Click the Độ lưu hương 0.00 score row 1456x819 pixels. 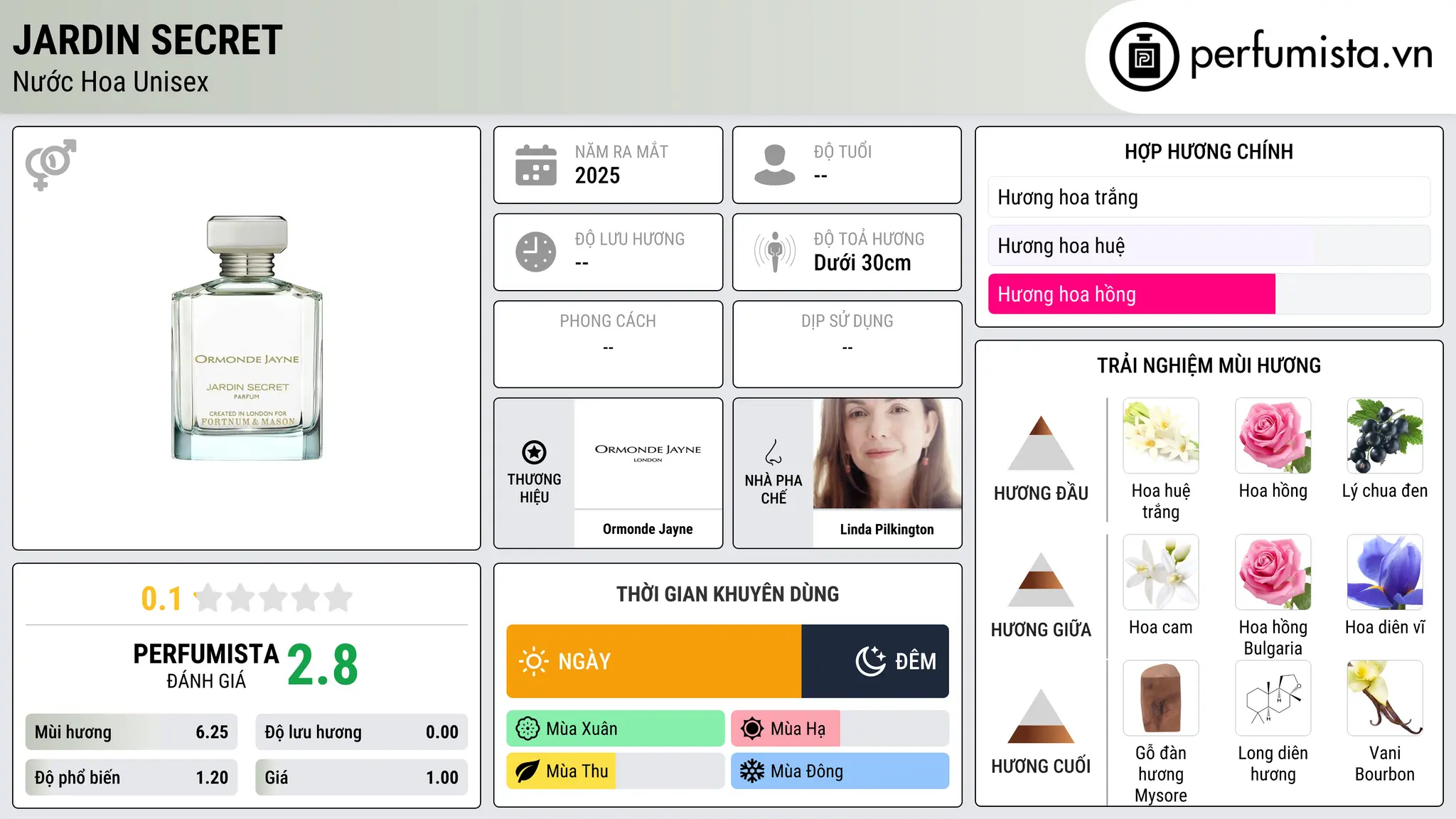click(361, 732)
